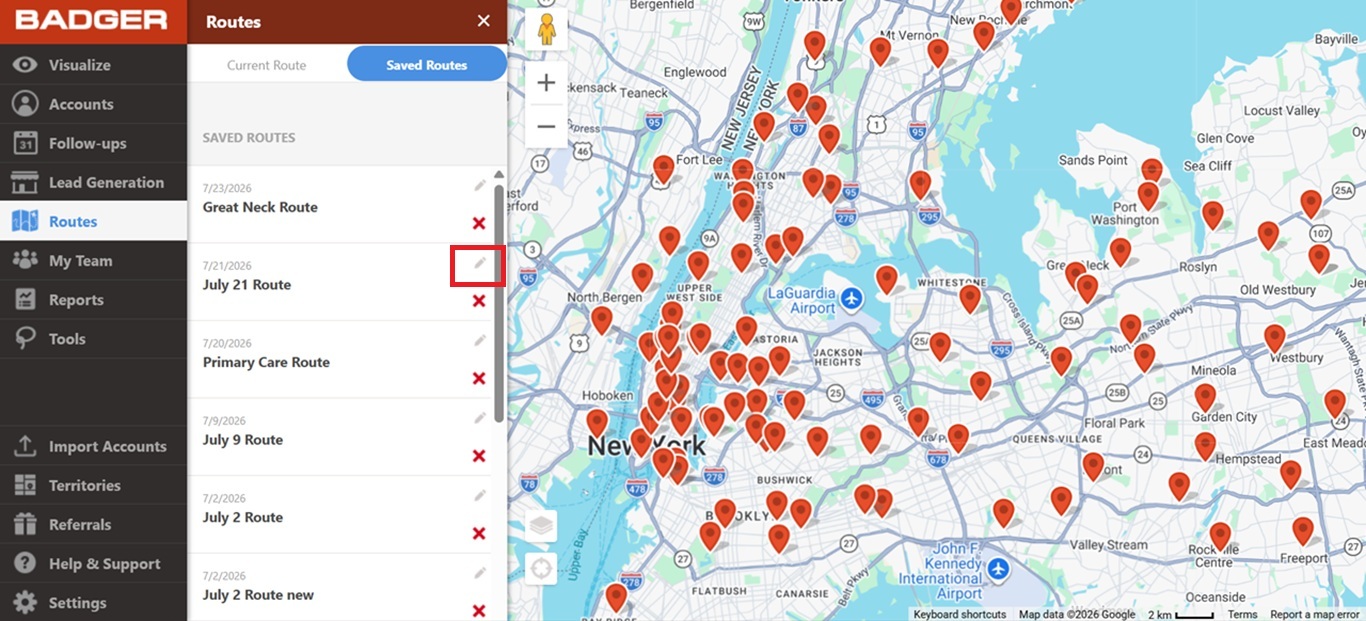The image size is (1366, 621).
Task: Select the account pin on Port Washington
Action: click(1148, 194)
